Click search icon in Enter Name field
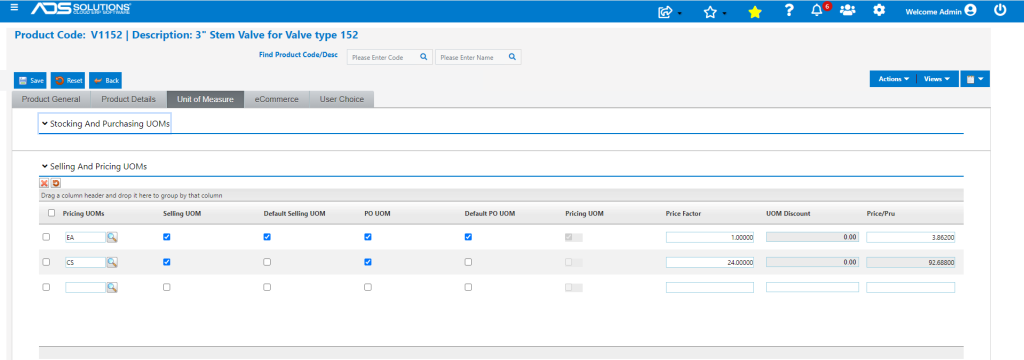Image resolution: width=1024 pixels, height=360 pixels. click(x=512, y=57)
